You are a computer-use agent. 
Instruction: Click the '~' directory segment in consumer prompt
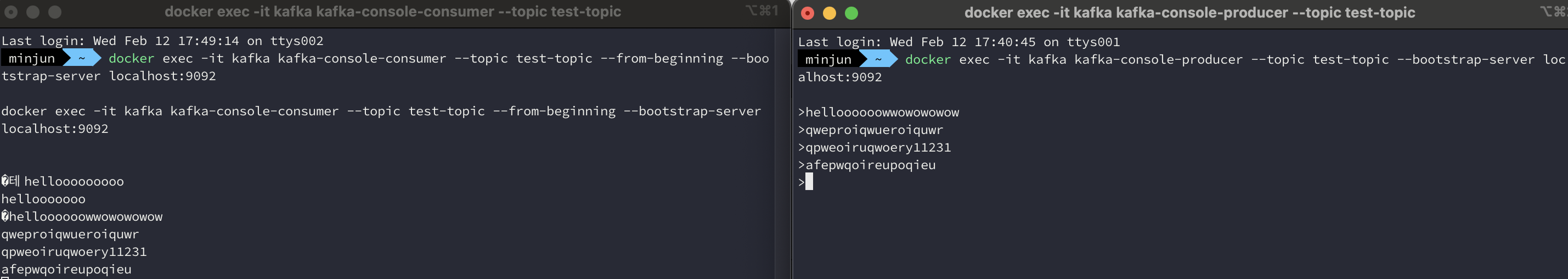point(82,58)
